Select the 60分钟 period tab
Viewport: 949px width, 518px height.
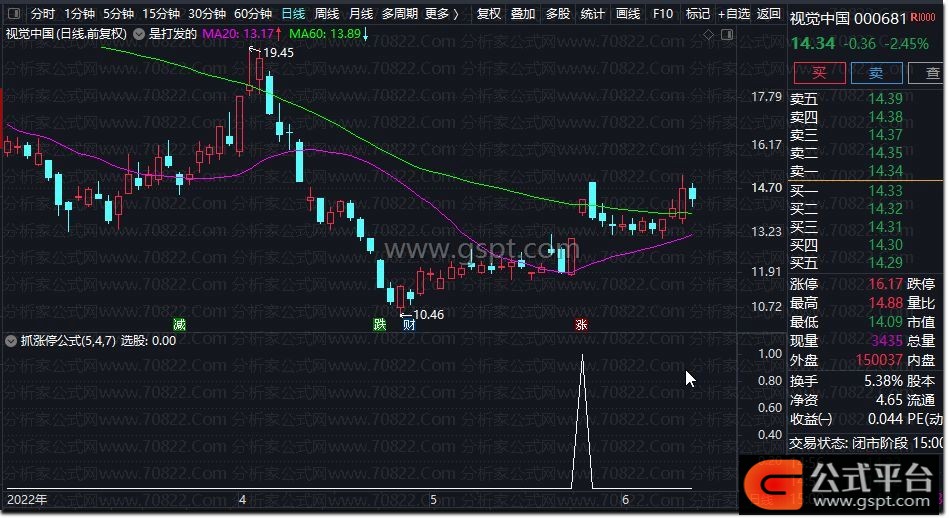pyautogui.click(x=252, y=13)
